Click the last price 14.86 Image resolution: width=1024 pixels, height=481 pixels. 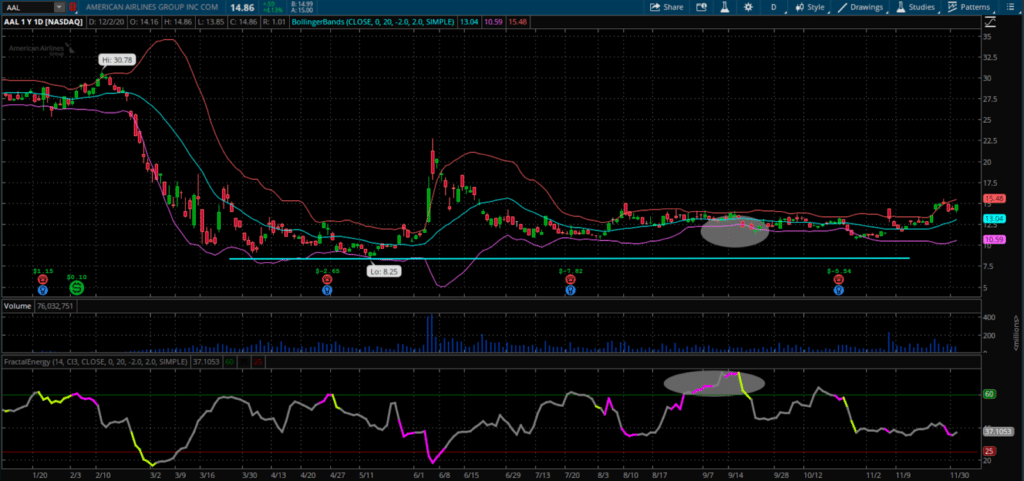[240, 7]
